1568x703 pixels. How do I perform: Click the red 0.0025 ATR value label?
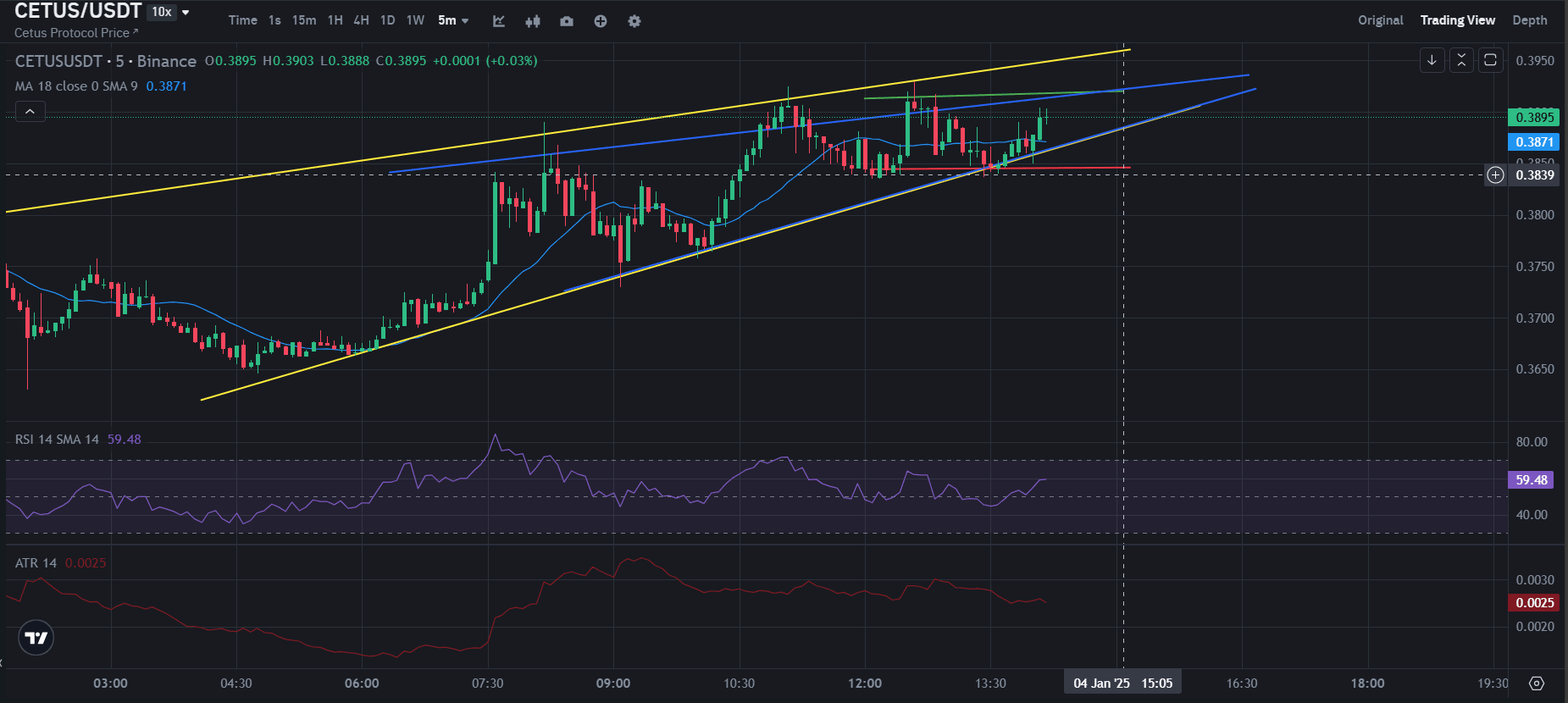tap(1534, 603)
